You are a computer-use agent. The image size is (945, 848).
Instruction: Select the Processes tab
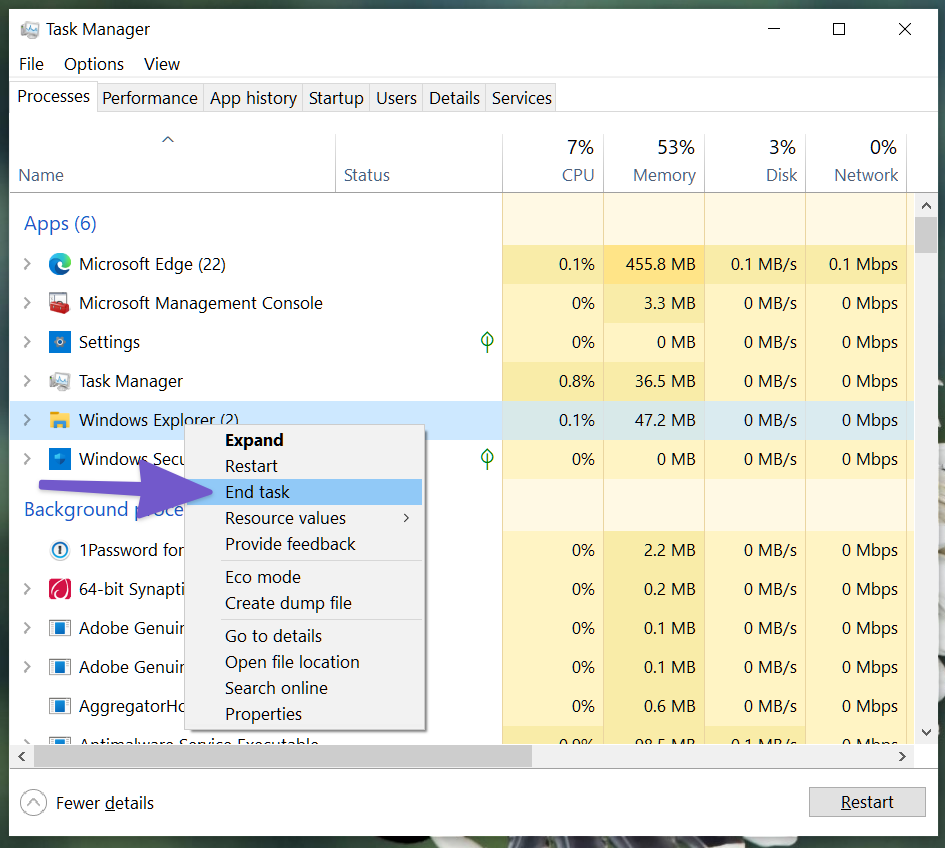[x=53, y=96]
